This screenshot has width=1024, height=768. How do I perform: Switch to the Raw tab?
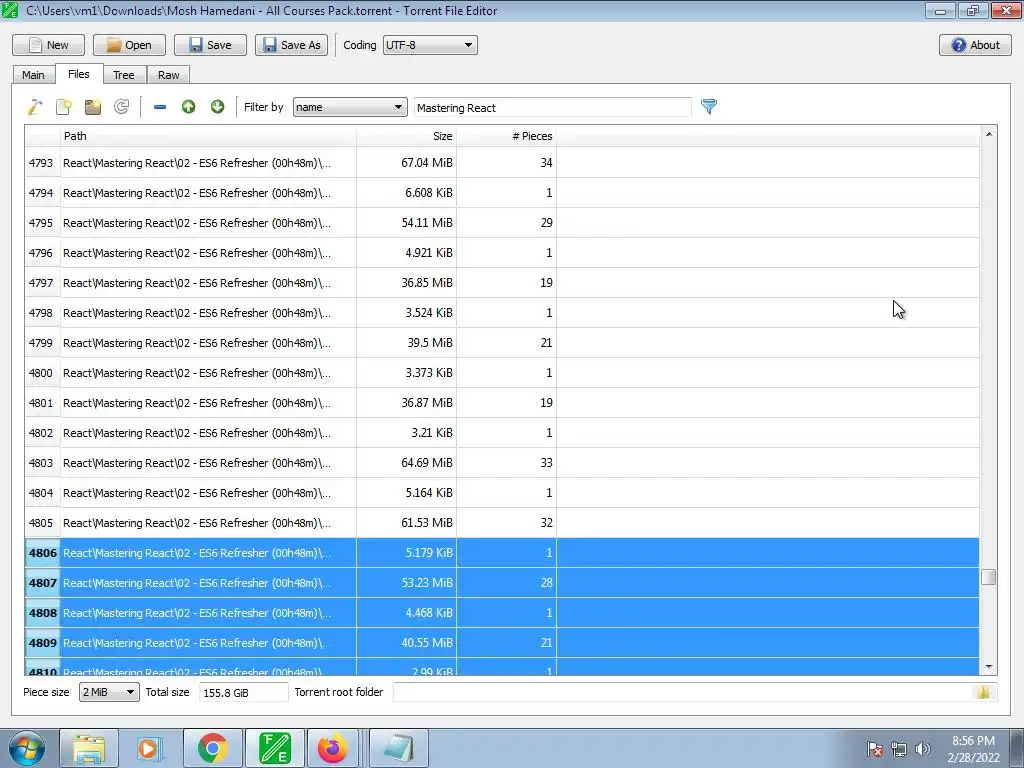pos(168,75)
